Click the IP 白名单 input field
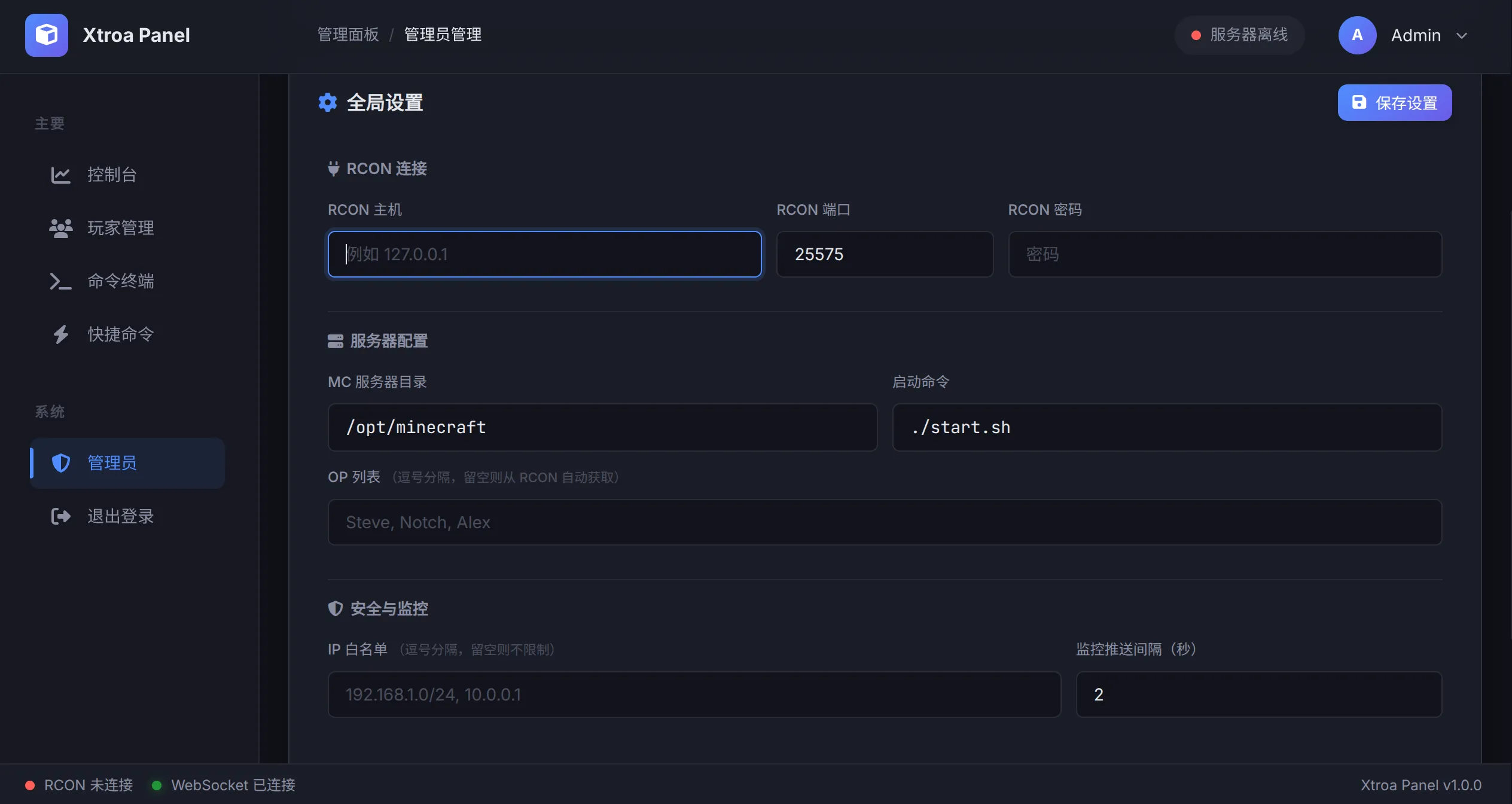 click(x=694, y=695)
